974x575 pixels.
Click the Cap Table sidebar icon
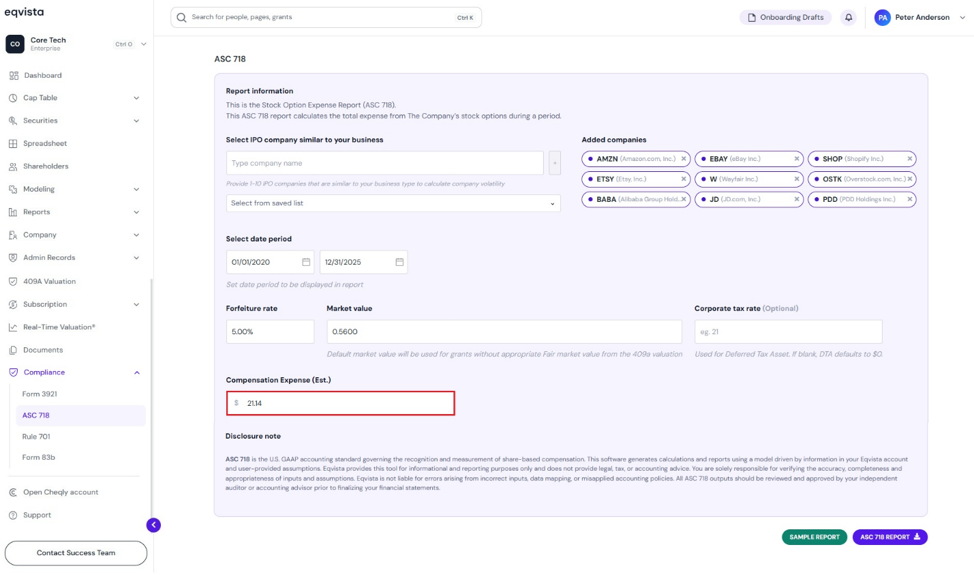coord(13,98)
